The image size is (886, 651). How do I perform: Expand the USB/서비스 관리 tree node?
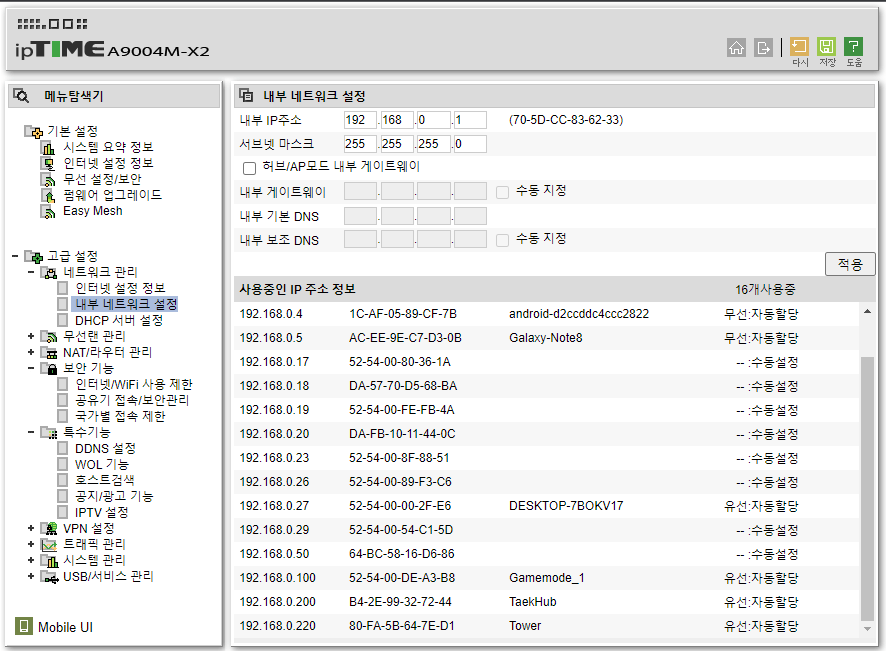[x=31, y=576]
